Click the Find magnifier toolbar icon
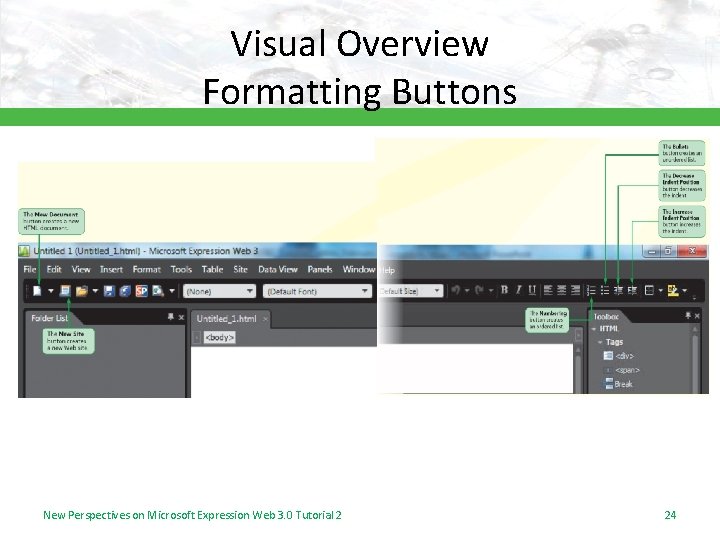The image size is (720, 540). point(158,291)
